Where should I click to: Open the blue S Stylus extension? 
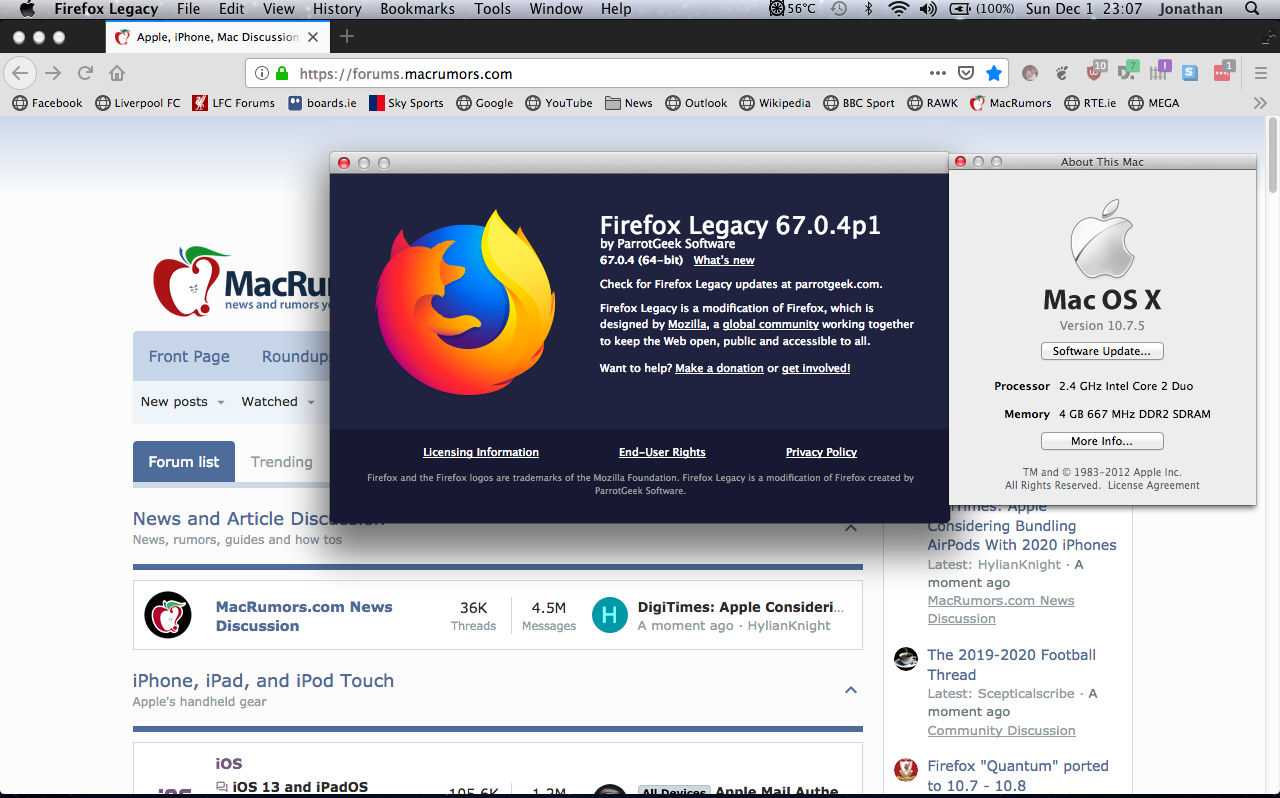[1189, 73]
